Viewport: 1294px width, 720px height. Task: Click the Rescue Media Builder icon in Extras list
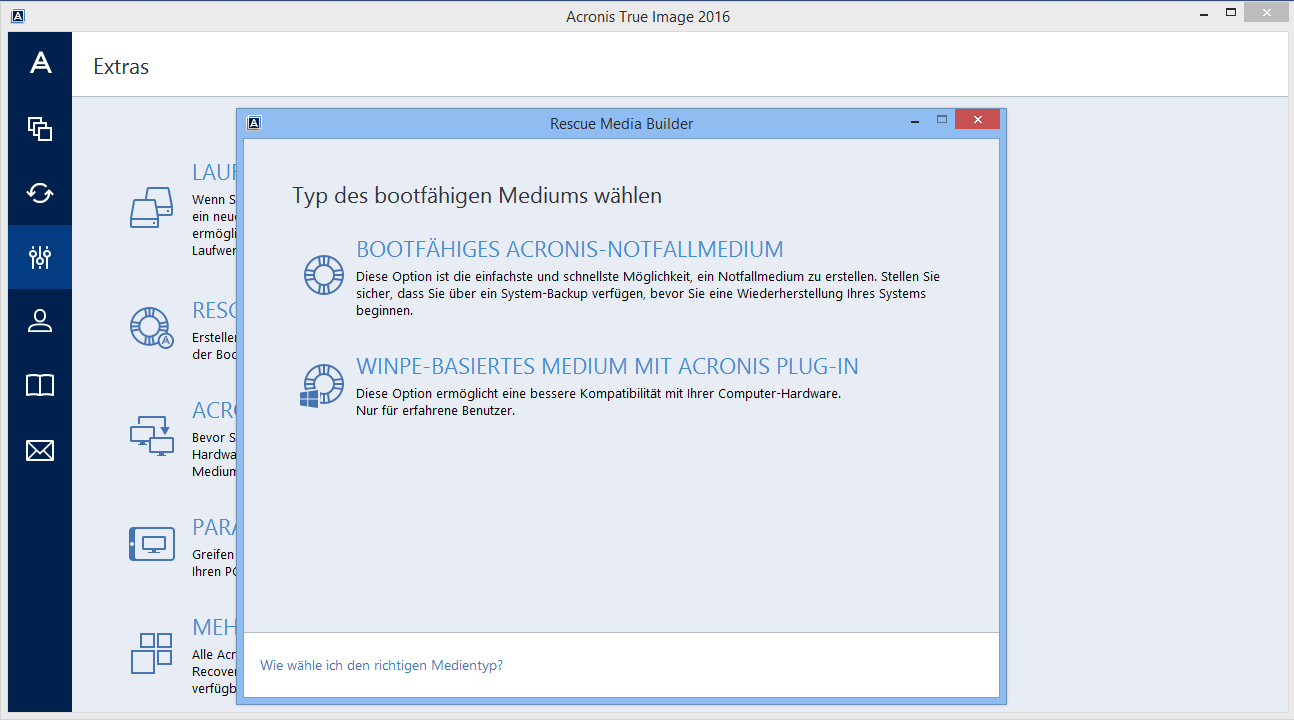[151, 326]
